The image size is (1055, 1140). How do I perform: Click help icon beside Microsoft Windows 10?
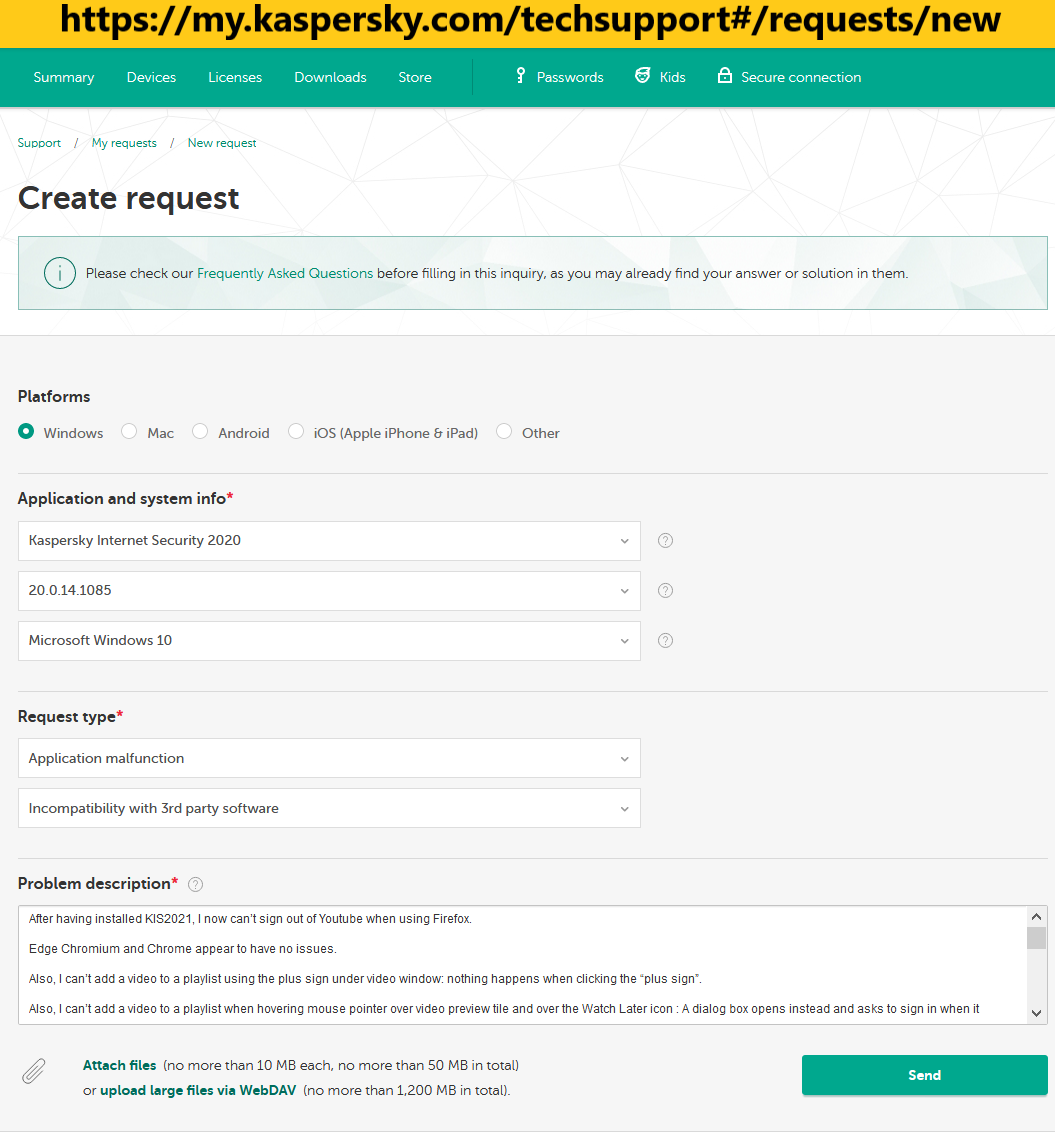[665, 641]
